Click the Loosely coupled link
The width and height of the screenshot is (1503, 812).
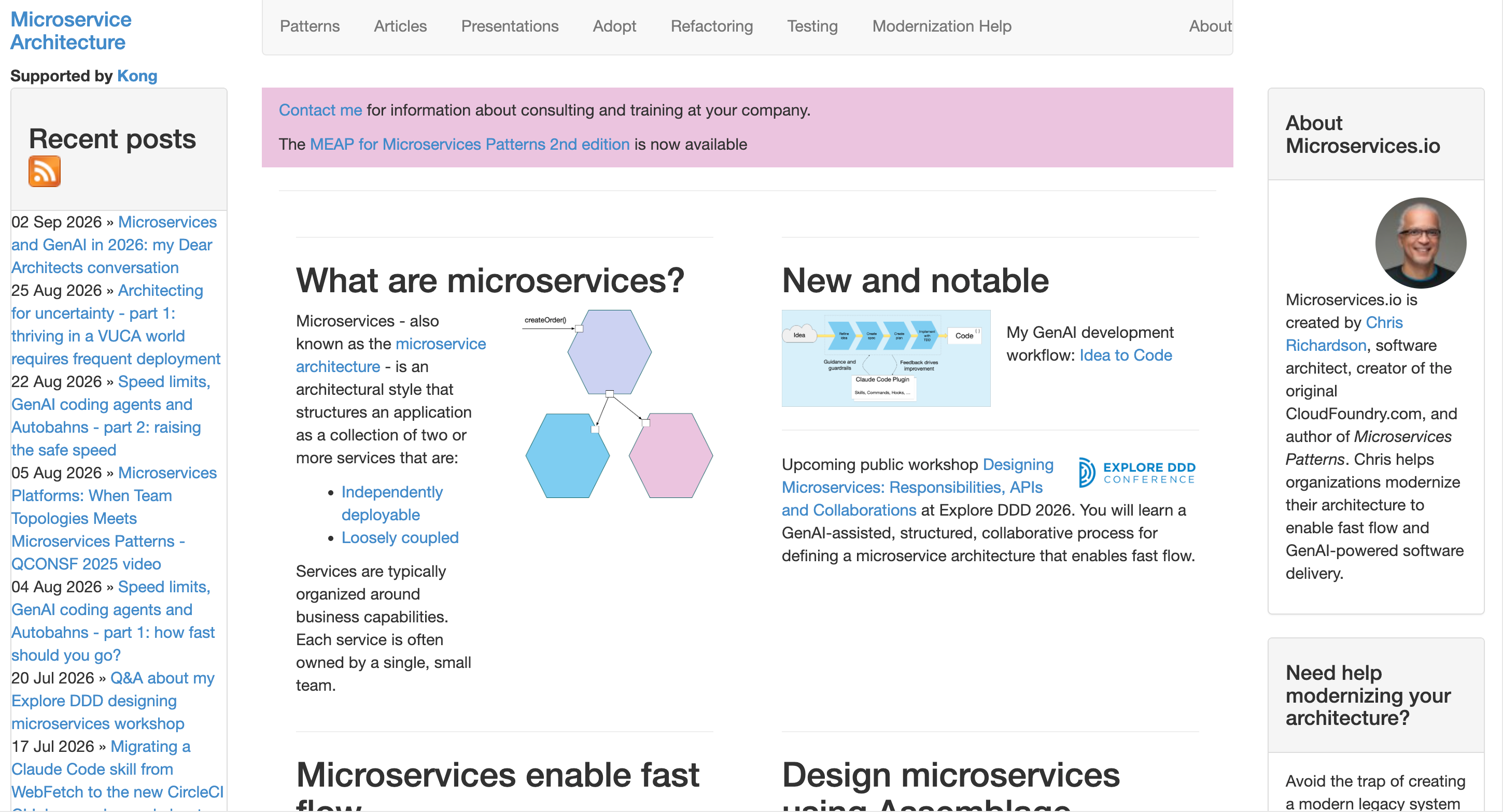coord(400,537)
